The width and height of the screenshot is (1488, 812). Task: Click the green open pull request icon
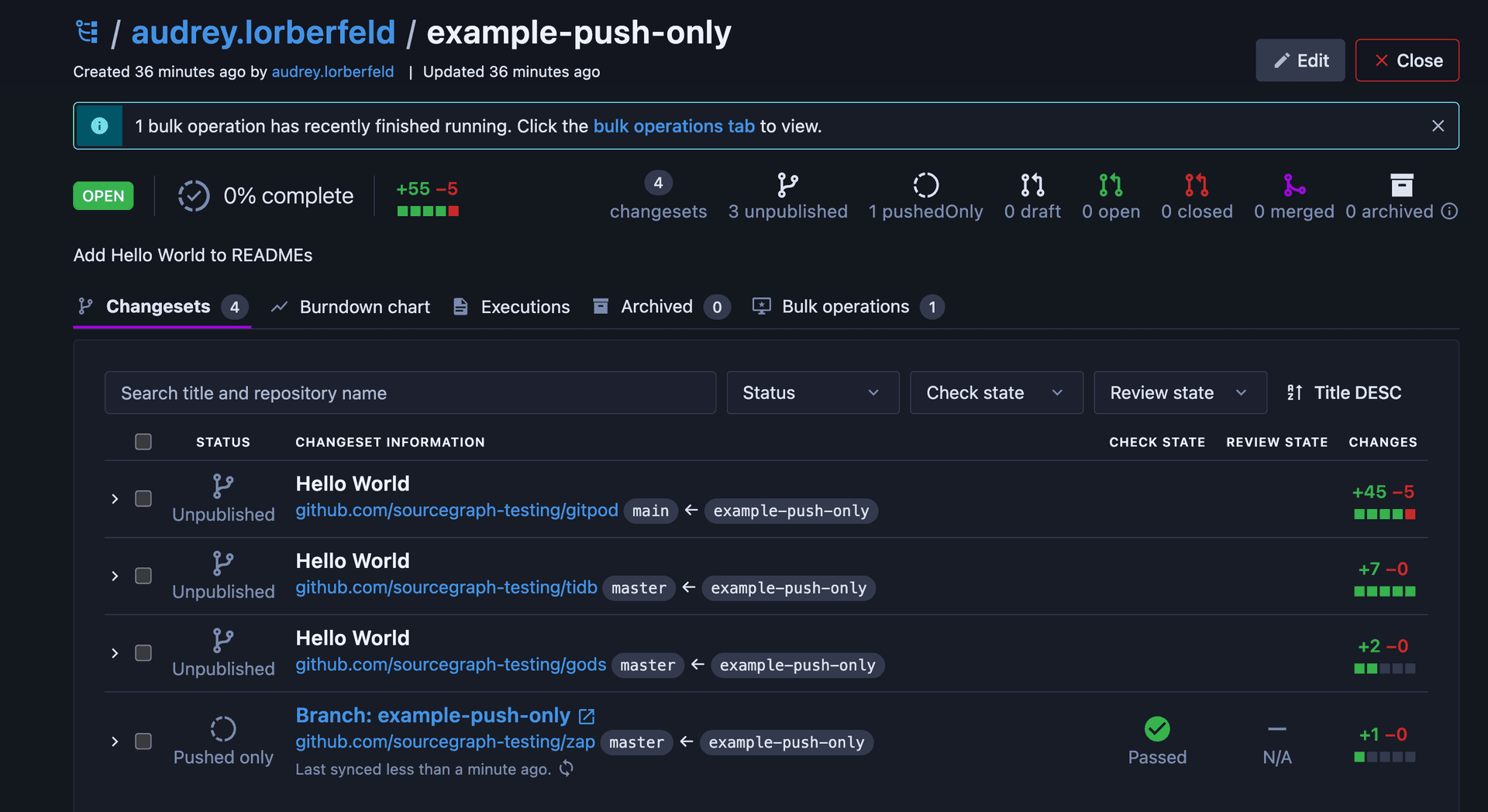1111,184
